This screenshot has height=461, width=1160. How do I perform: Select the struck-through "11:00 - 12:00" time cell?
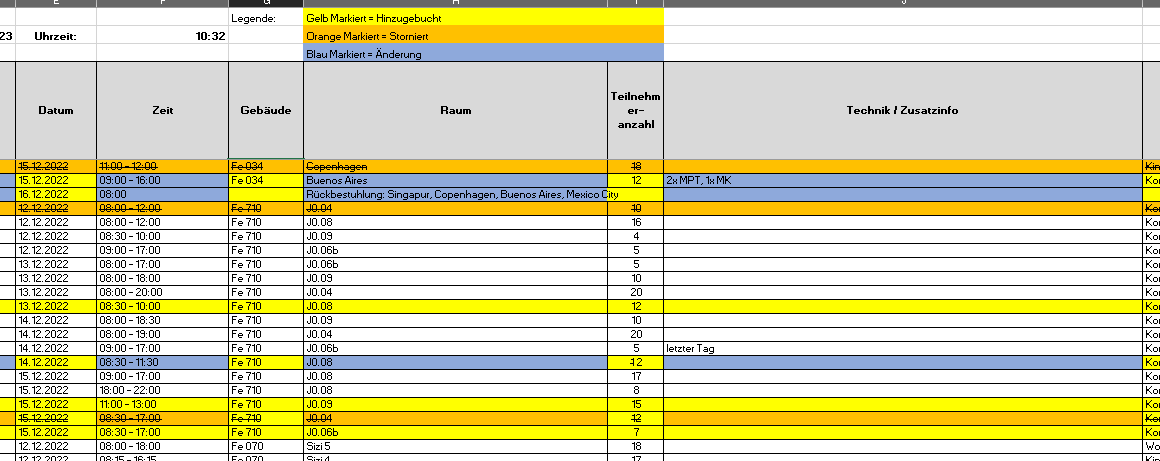tap(162, 166)
